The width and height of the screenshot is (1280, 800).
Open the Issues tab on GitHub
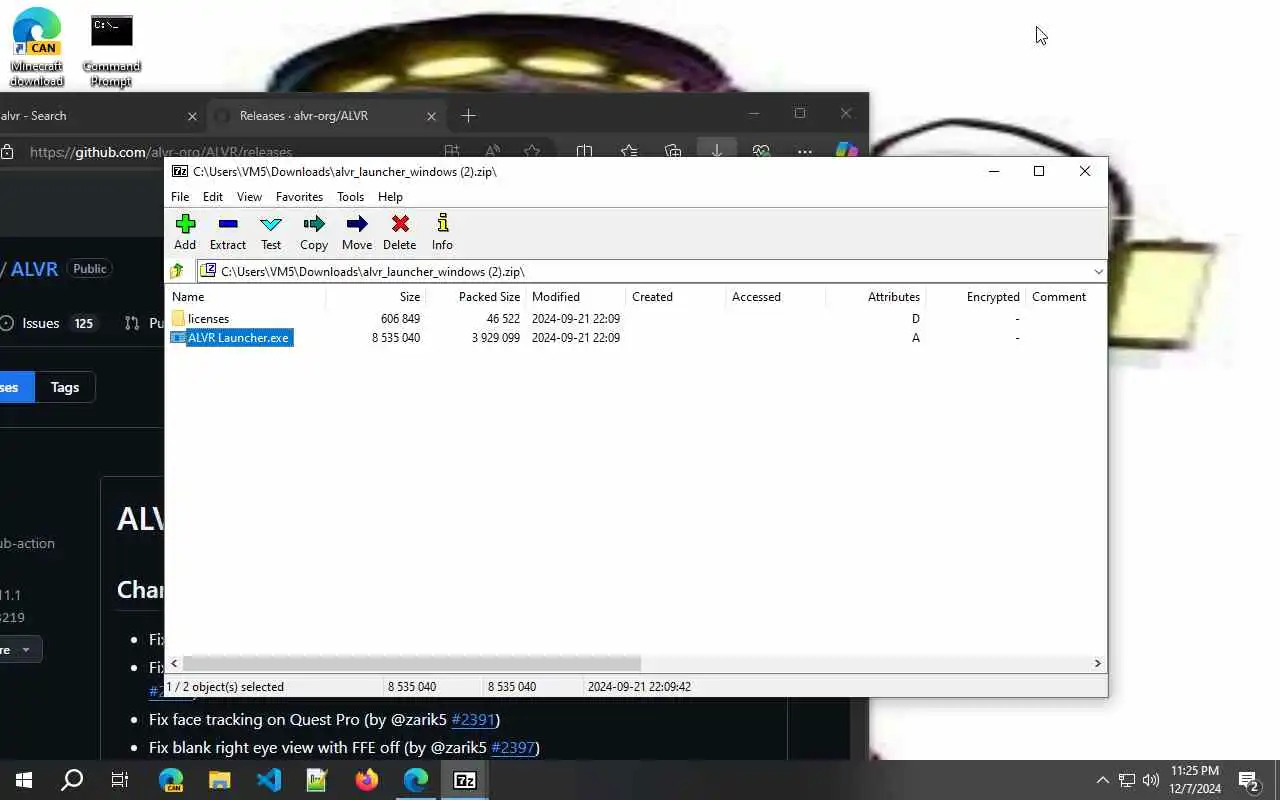click(48, 323)
